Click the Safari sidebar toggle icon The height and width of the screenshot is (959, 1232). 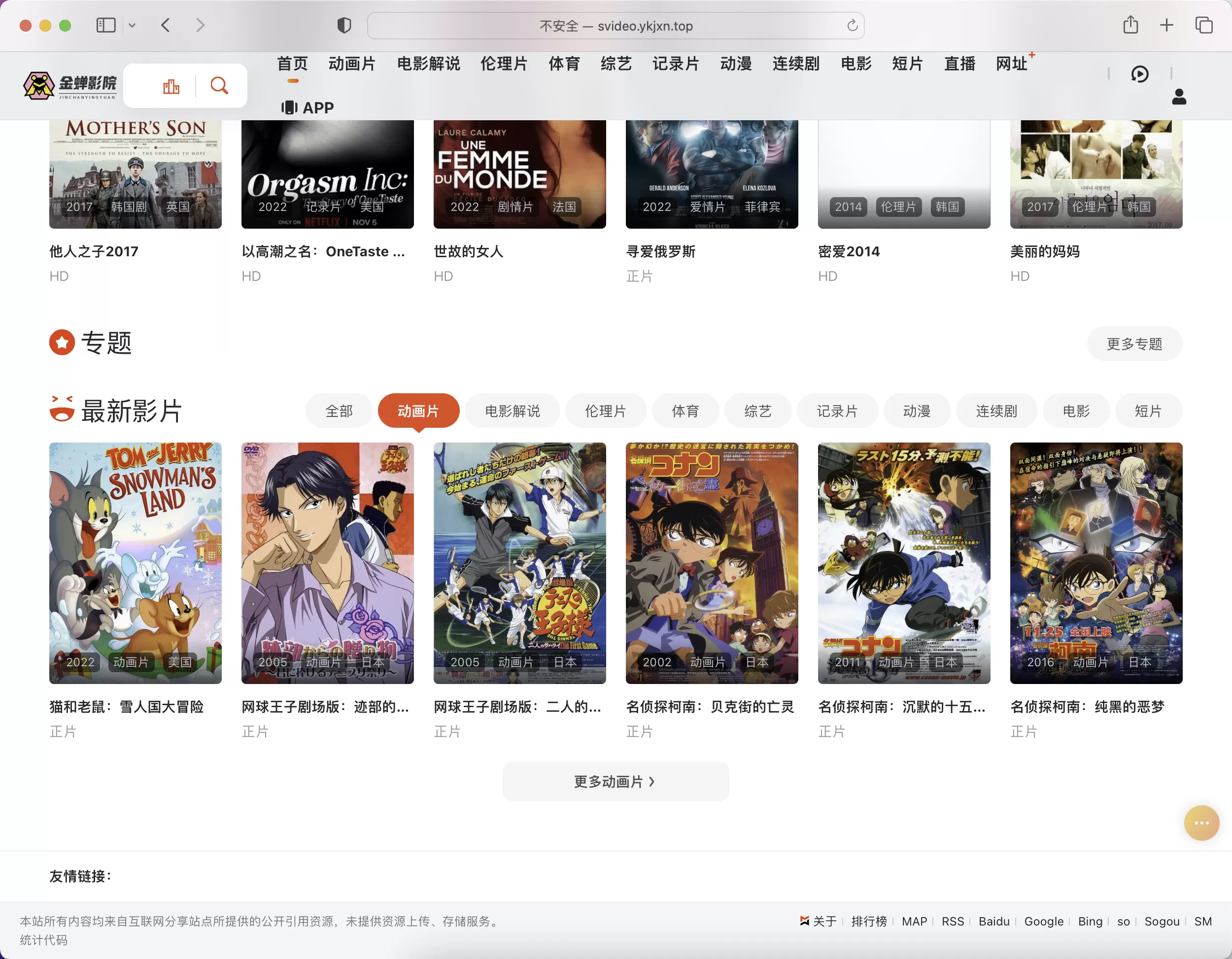106,26
